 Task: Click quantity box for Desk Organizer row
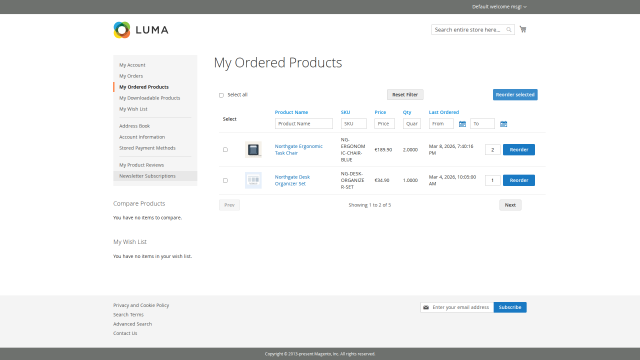tap(493, 180)
